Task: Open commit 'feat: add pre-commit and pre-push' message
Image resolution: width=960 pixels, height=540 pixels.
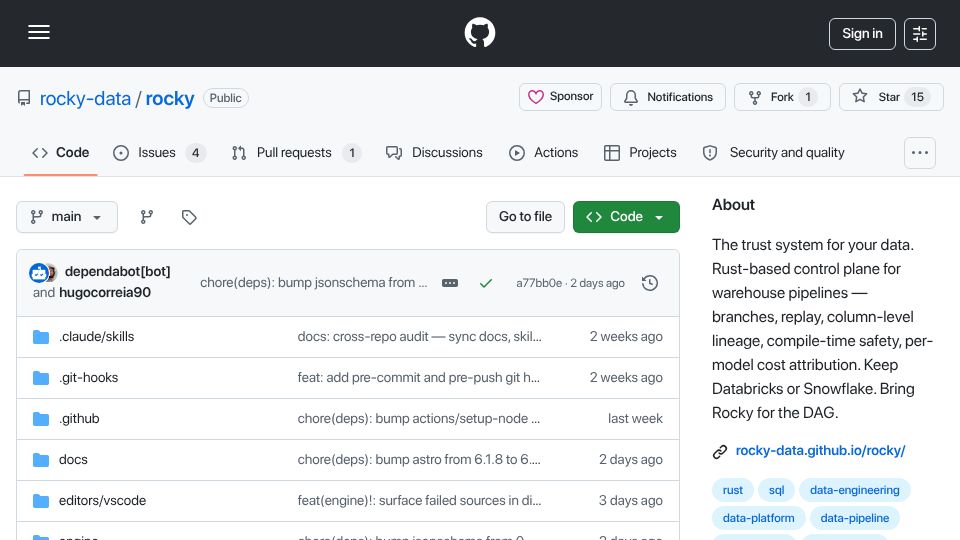Action: (419, 377)
